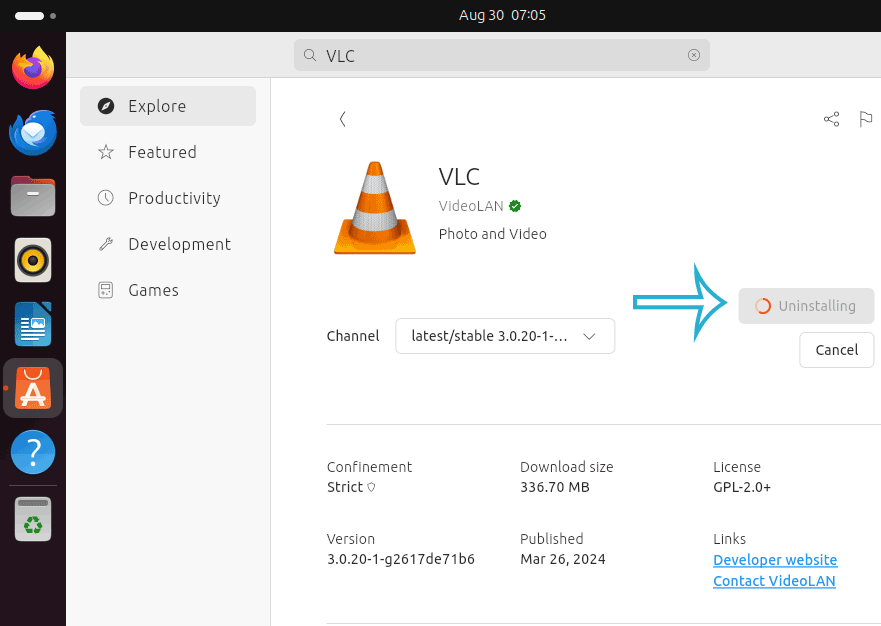Viewport: 881px width, 626px height.
Task: Click the App Center dock icon
Action: tap(33, 388)
